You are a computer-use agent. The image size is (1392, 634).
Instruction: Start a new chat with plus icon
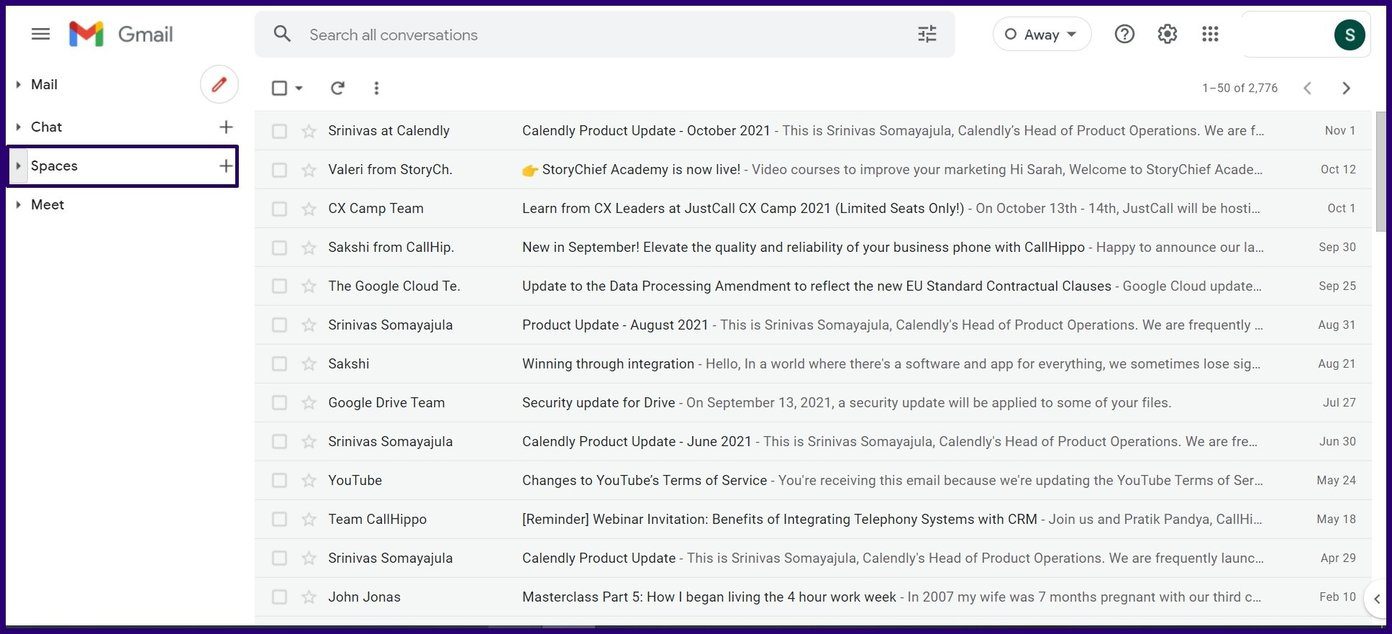[226, 127]
